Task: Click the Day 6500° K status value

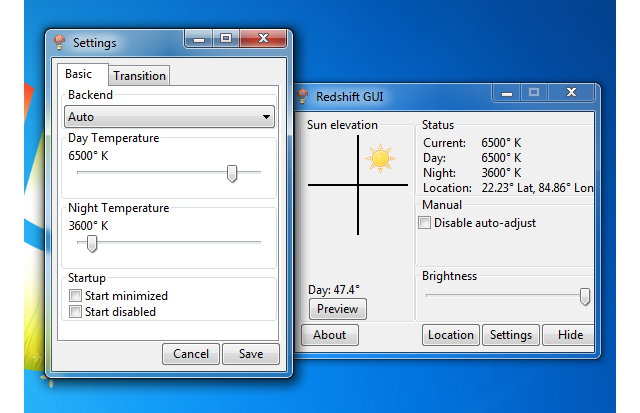Action: (501, 158)
